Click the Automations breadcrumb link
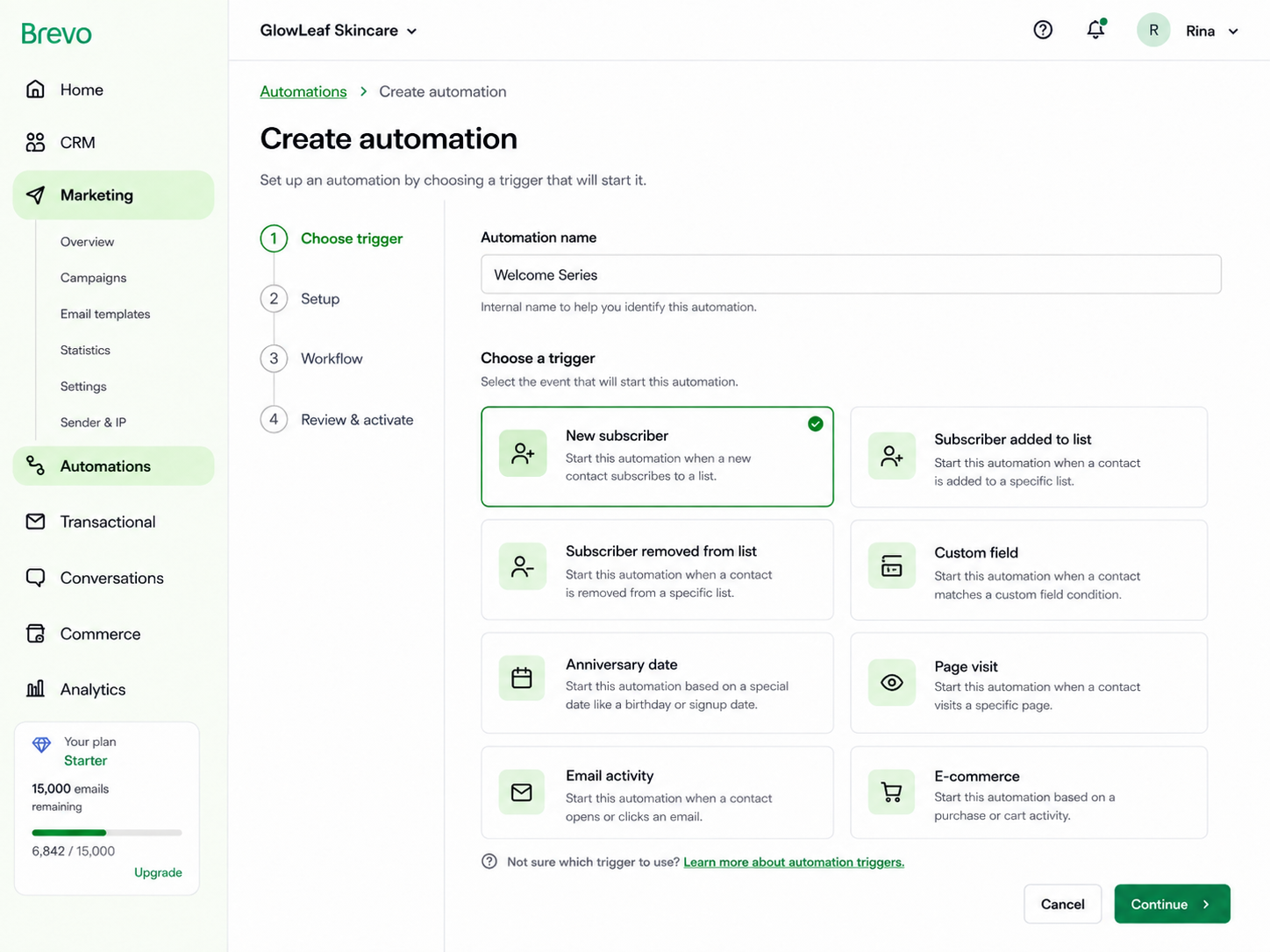The height and width of the screenshot is (952, 1270). [x=303, y=91]
